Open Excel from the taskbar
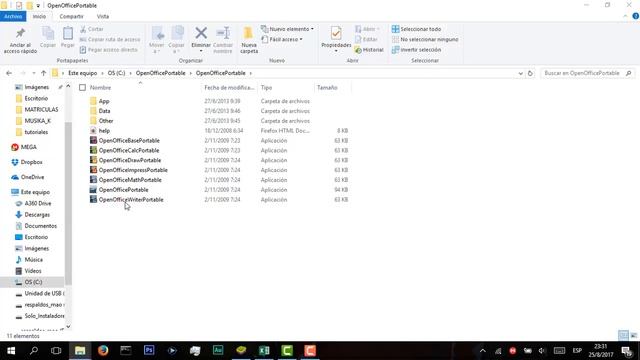This screenshot has width=640, height=360. pos(264,350)
